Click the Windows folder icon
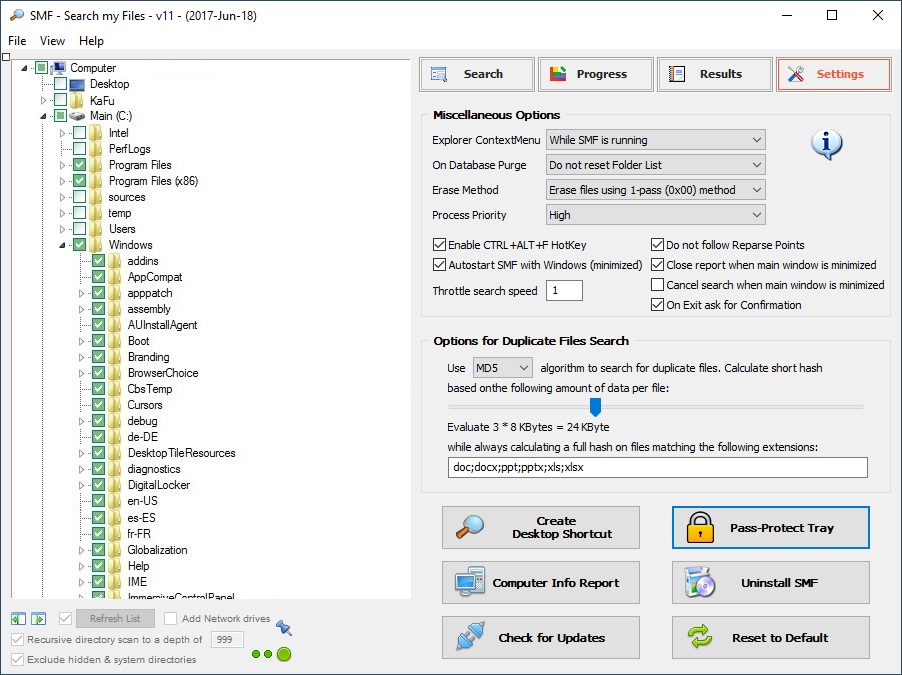 click(x=95, y=245)
